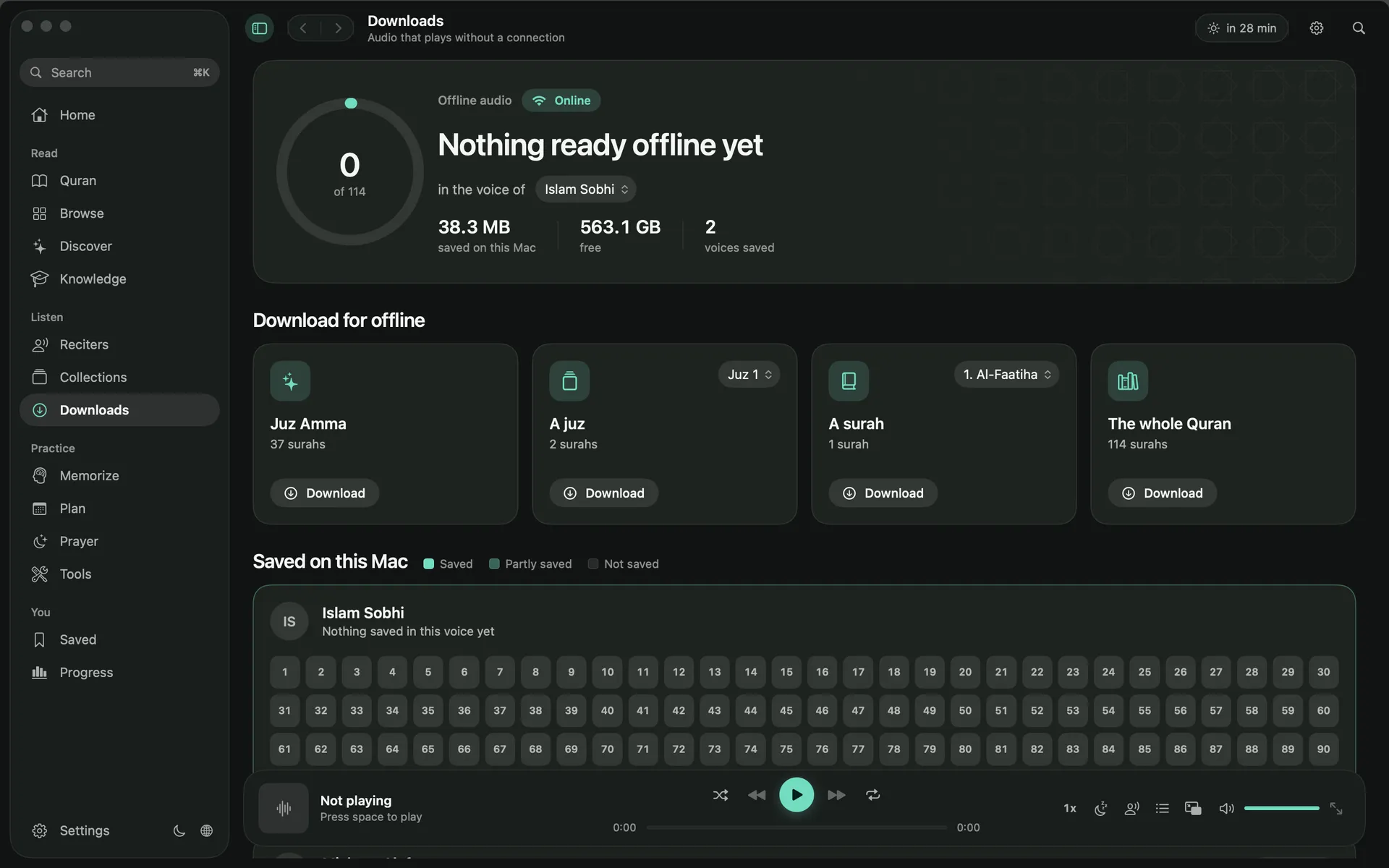Open Knowledge in the sidebar
The image size is (1389, 868).
[119, 279]
